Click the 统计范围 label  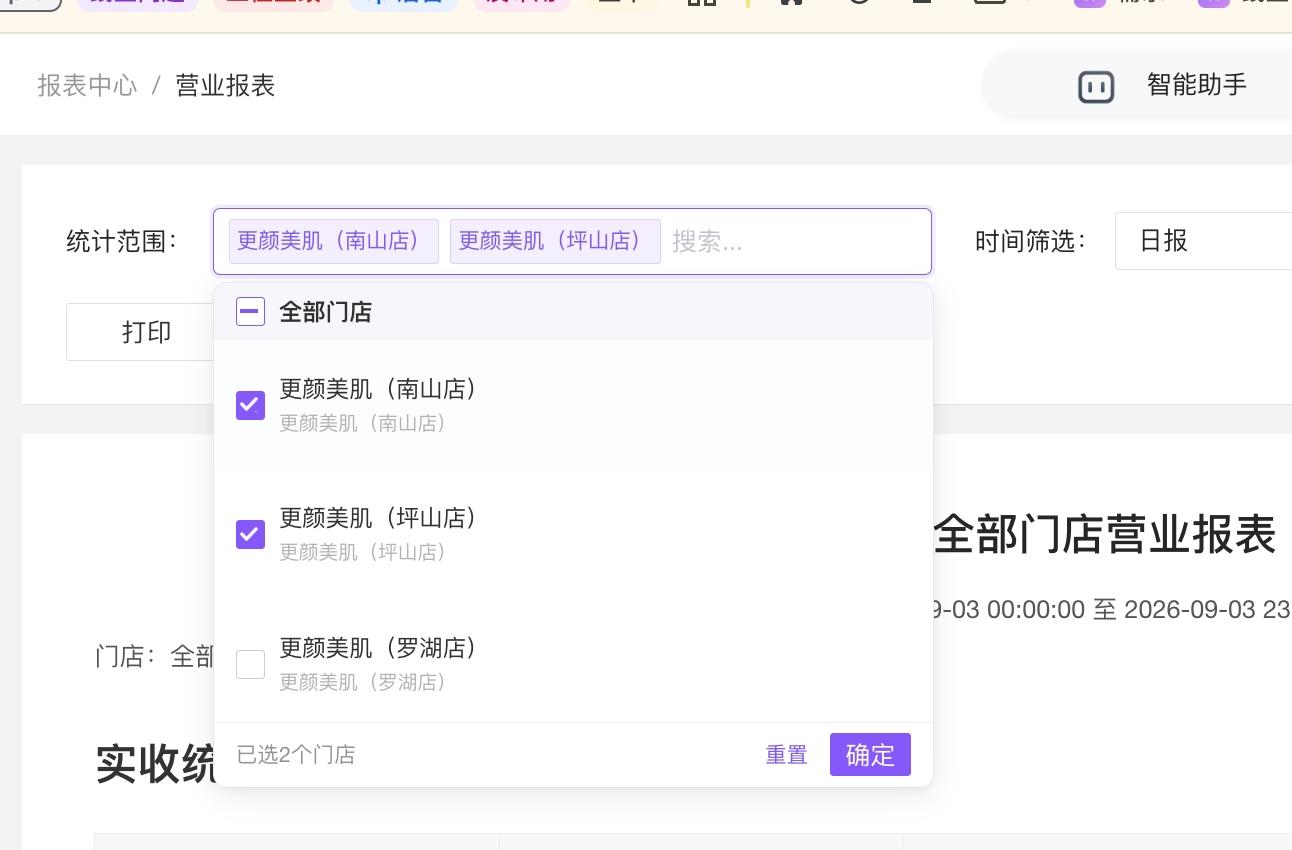click(x=122, y=241)
